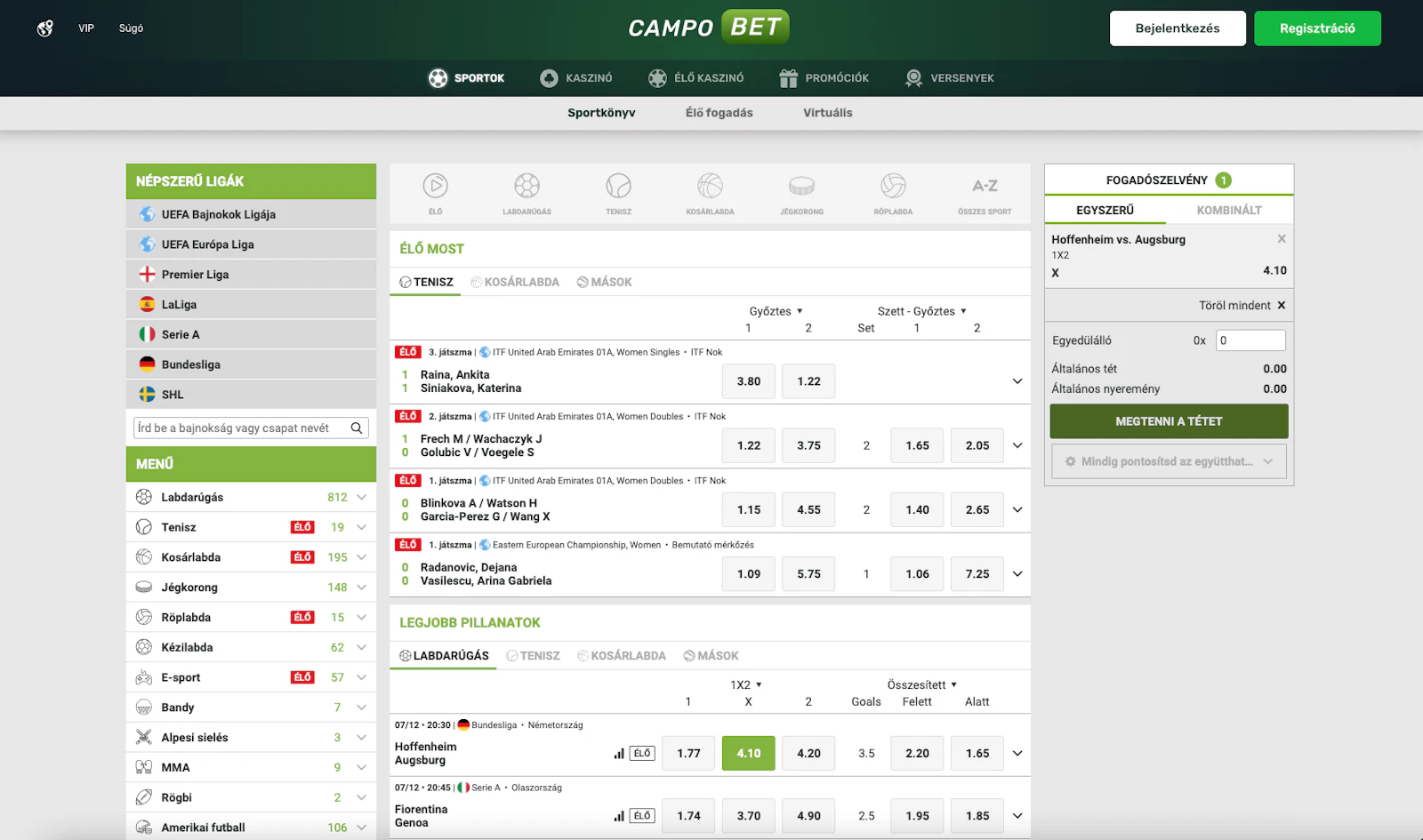Deselect the highlighted 4.10 X odds for Hoffenheim
The width and height of the screenshot is (1423, 840).
click(748, 753)
